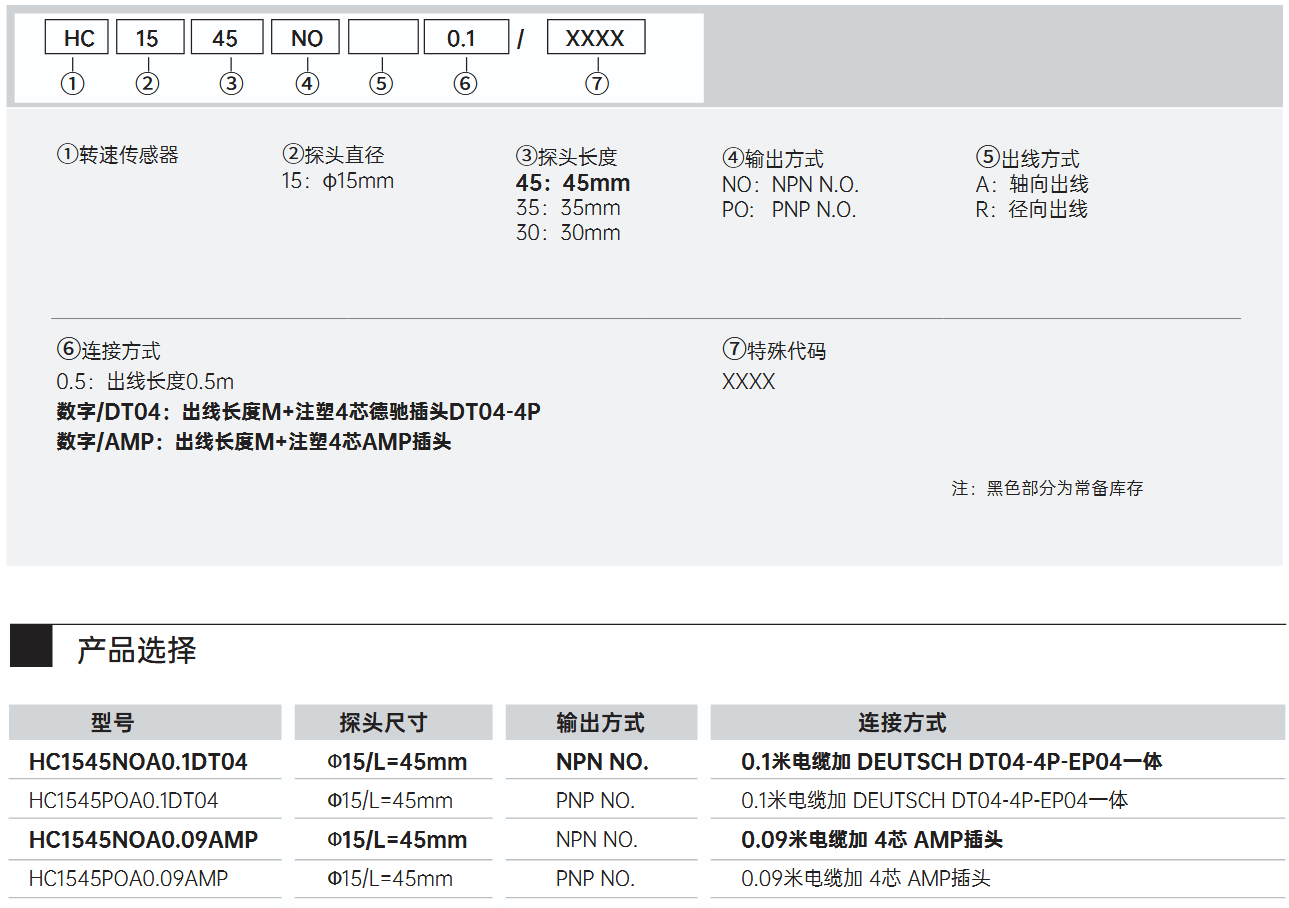Viewport: 1289px width, 908px height.
Task: Click the R: 径向出线 wiring option
Action: coord(1031,210)
